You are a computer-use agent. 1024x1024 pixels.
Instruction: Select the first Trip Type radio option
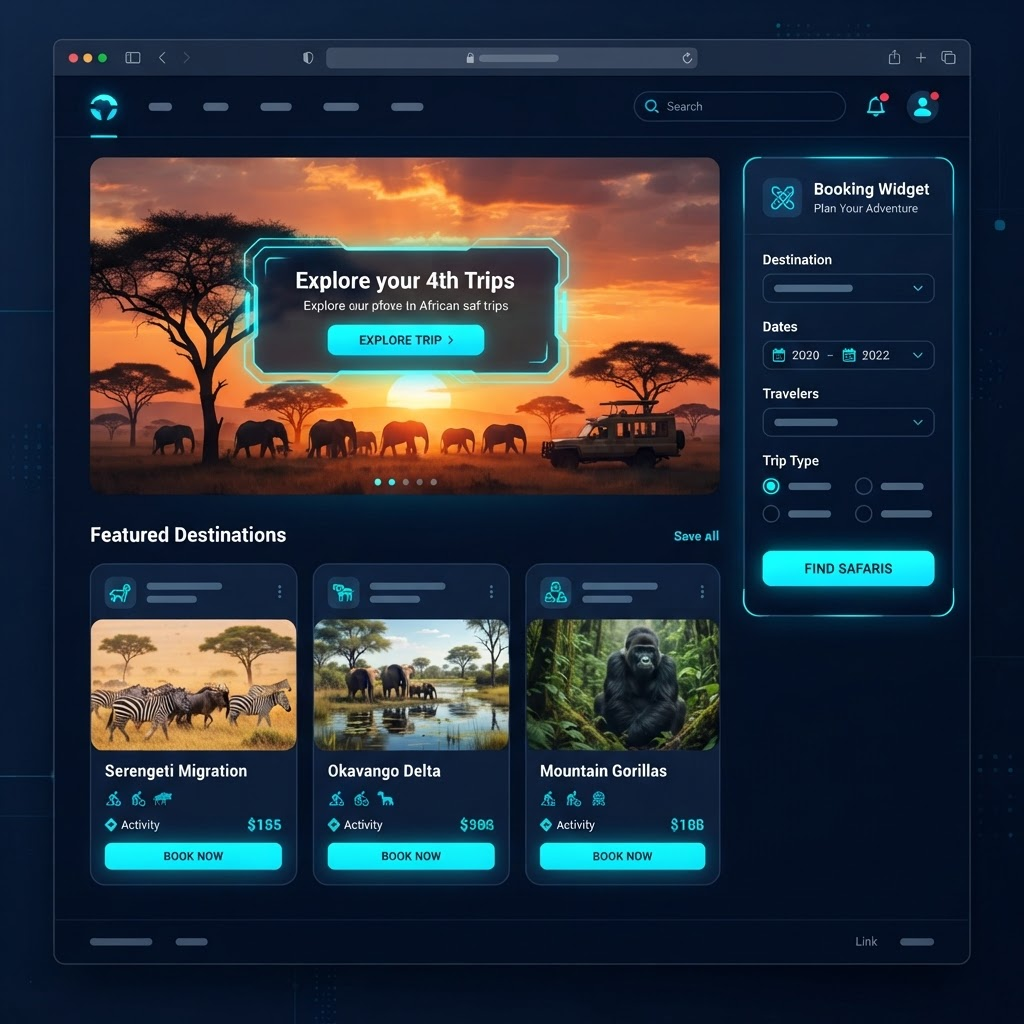tap(771, 486)
